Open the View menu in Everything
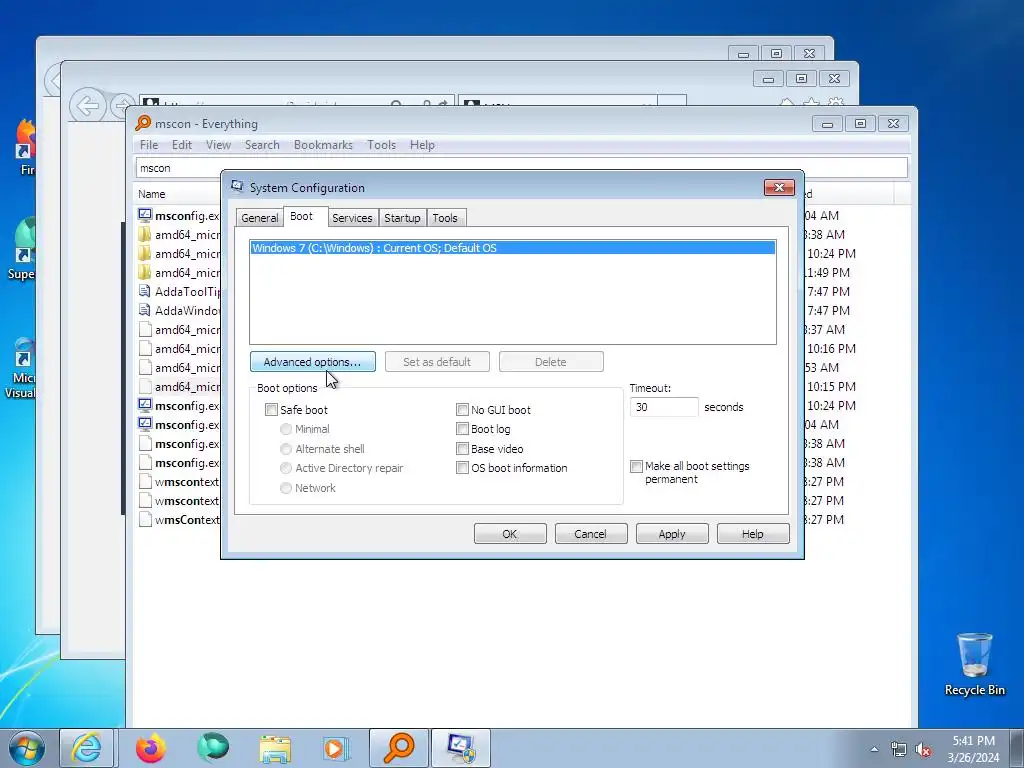The height and width of the screenshot is (768, 1024). (218, 145)
